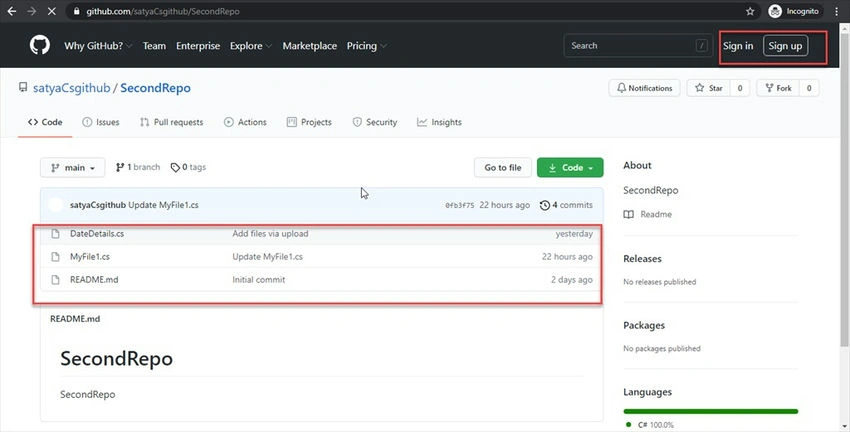Image resolution: width=850 pixels, height=432 pixels.
Task: Open the Insights tab
Action: [439, 122]
